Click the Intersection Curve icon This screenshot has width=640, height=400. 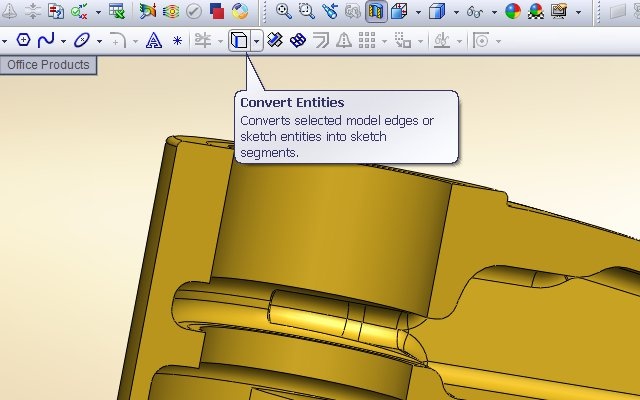[275, 40]
